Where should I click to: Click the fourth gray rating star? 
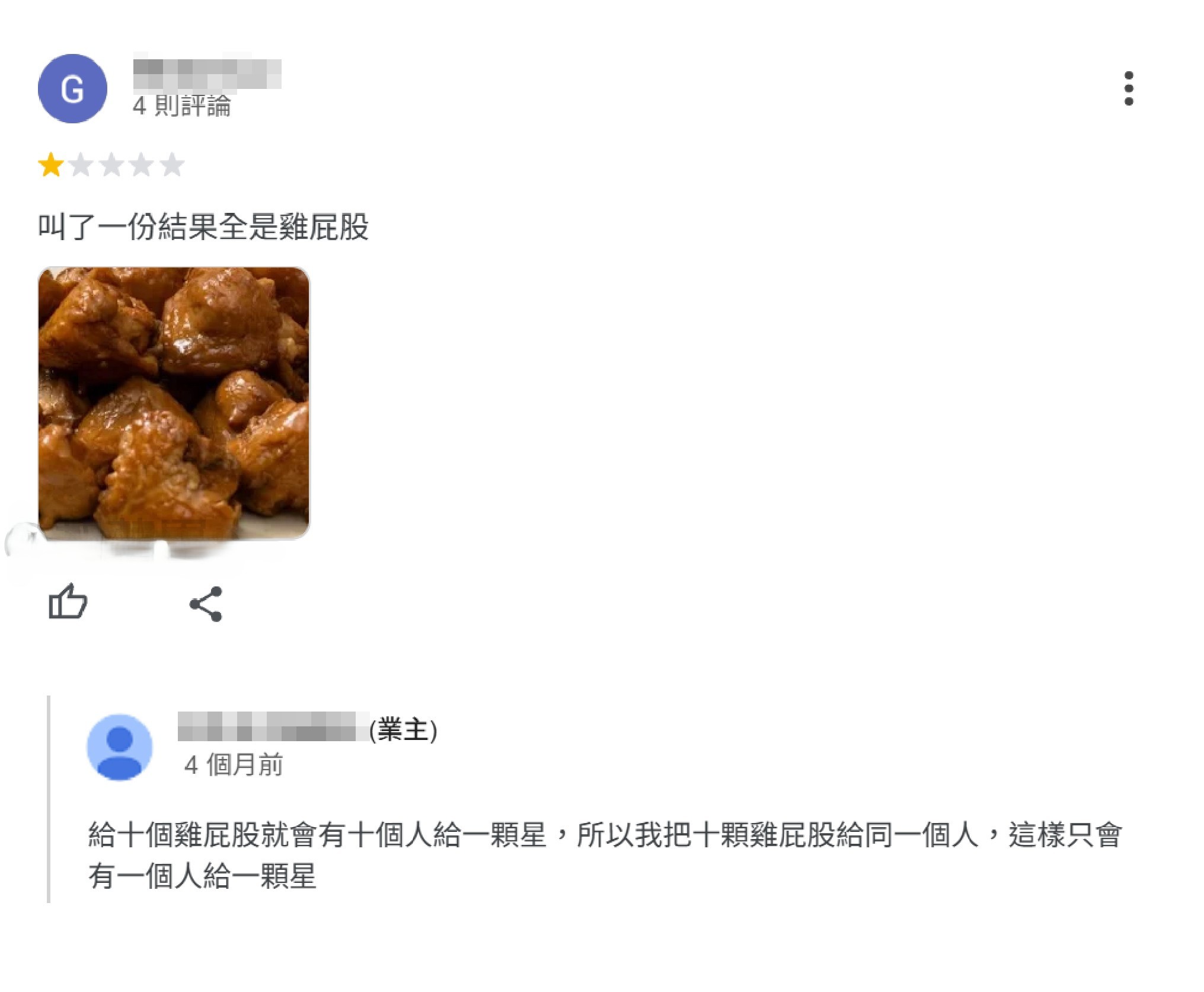tap(142, 165)
